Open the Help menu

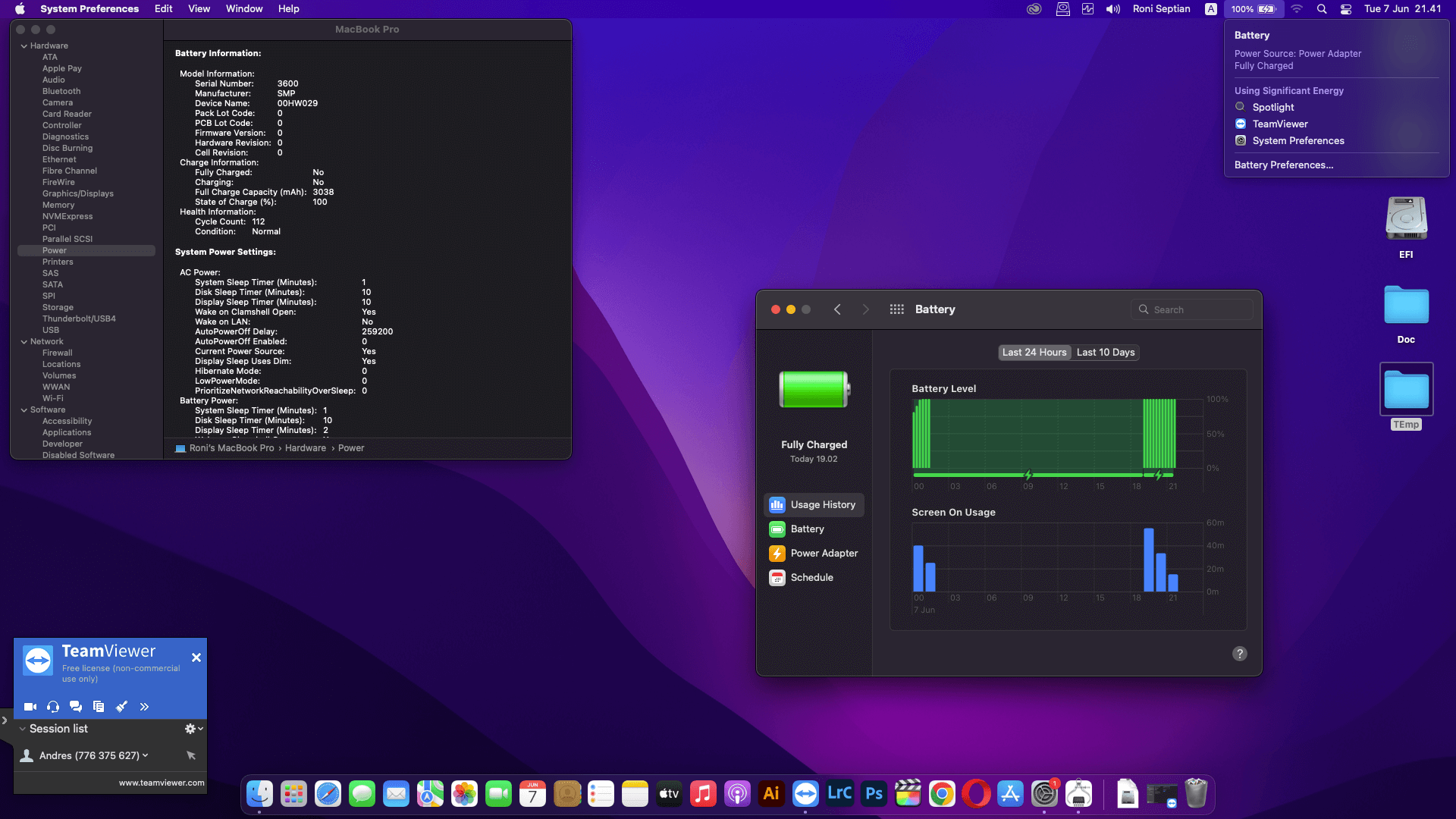[289, 9]
